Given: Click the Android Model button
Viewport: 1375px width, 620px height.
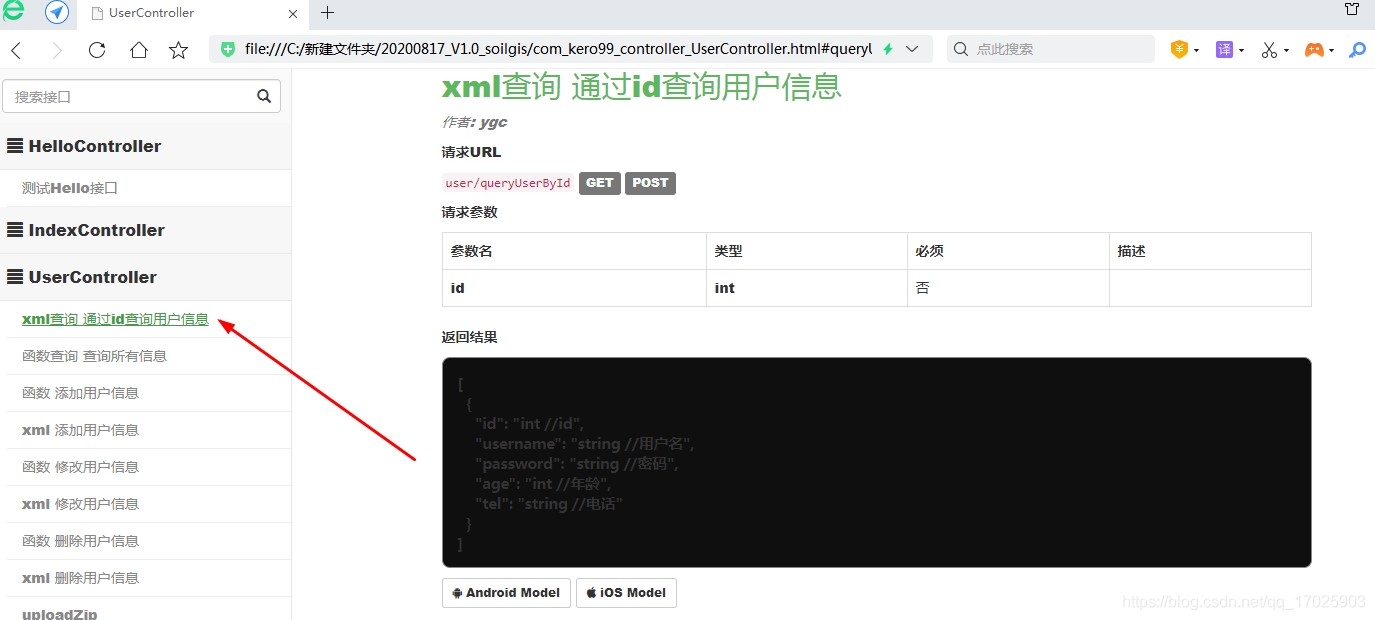Looking at the screenshot, I should point(506,592).
